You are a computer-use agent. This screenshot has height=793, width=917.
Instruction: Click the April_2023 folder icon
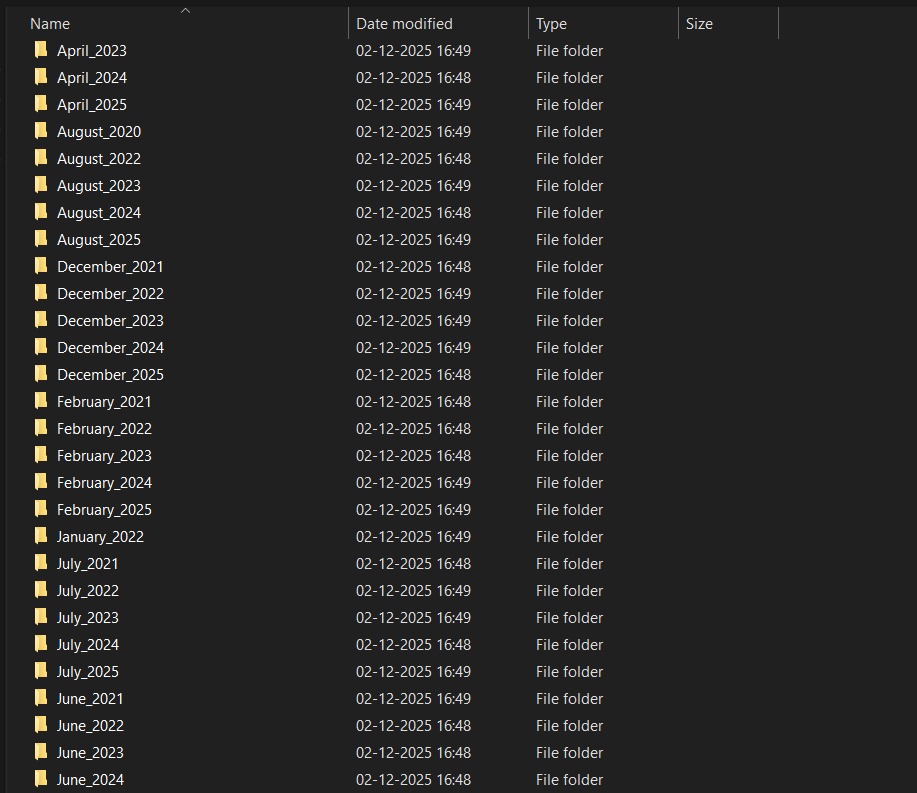[x=41, y=50]
